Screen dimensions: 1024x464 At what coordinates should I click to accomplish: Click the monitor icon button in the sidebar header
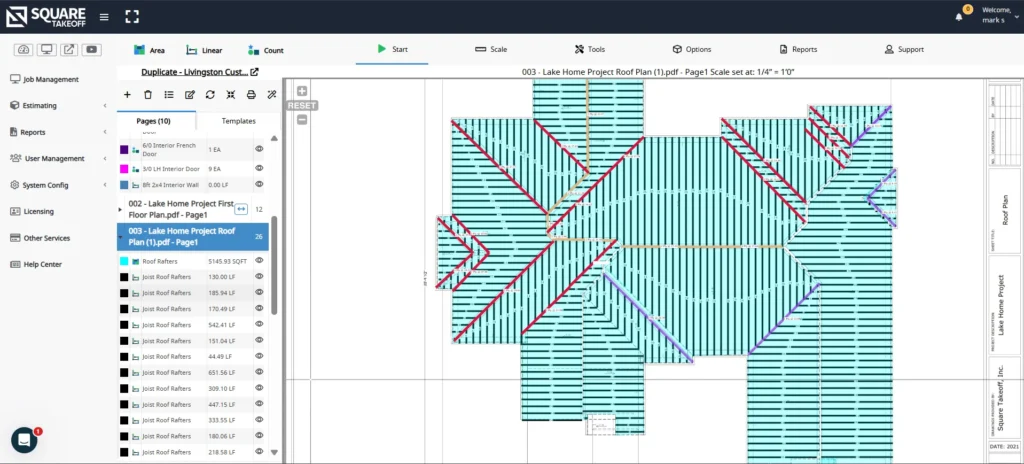[x=46, y=50]
